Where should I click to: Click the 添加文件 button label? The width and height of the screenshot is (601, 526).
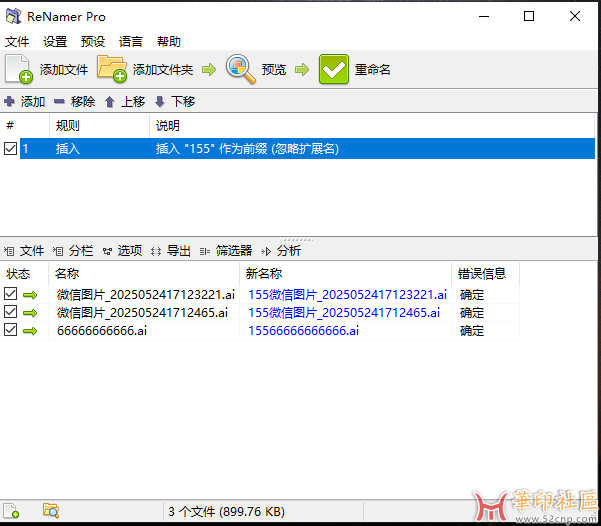[64, 69]
